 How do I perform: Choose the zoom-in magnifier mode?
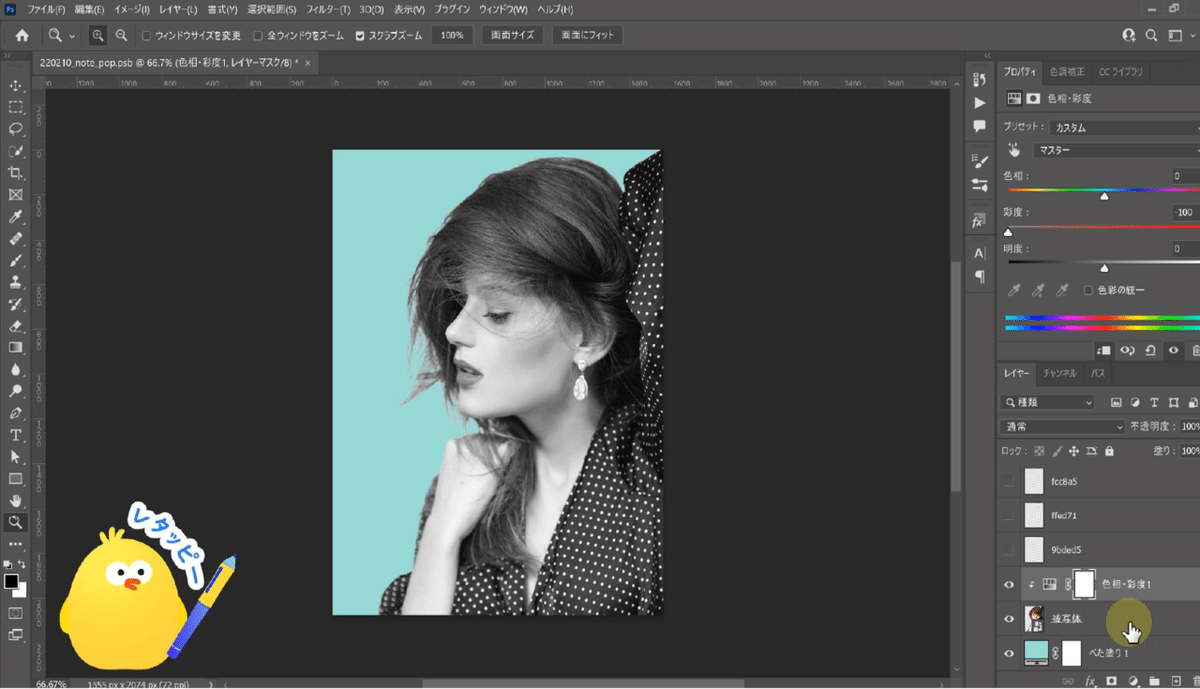coord(98,35)
